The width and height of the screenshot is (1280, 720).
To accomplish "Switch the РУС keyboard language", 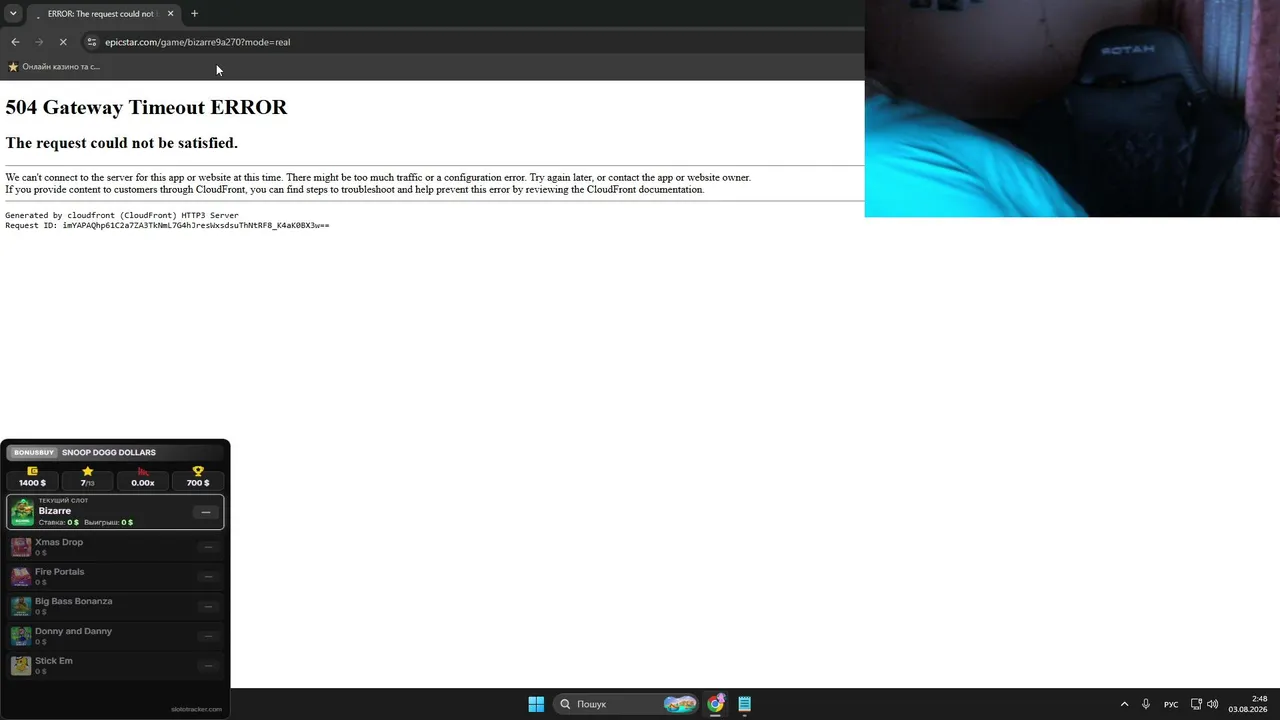I will (1171, 704).
